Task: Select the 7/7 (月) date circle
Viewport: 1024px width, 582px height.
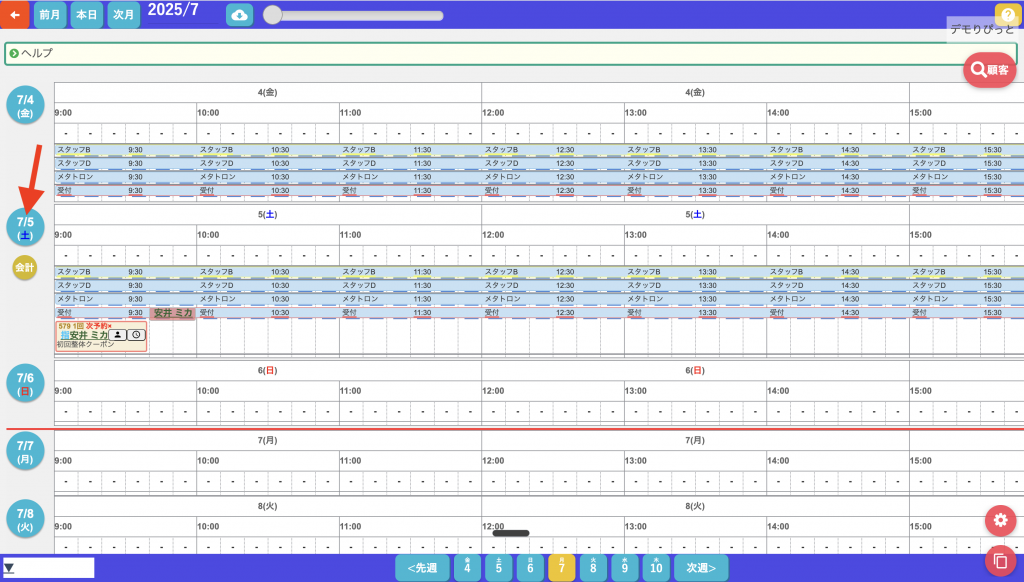Action: [25, 451]
